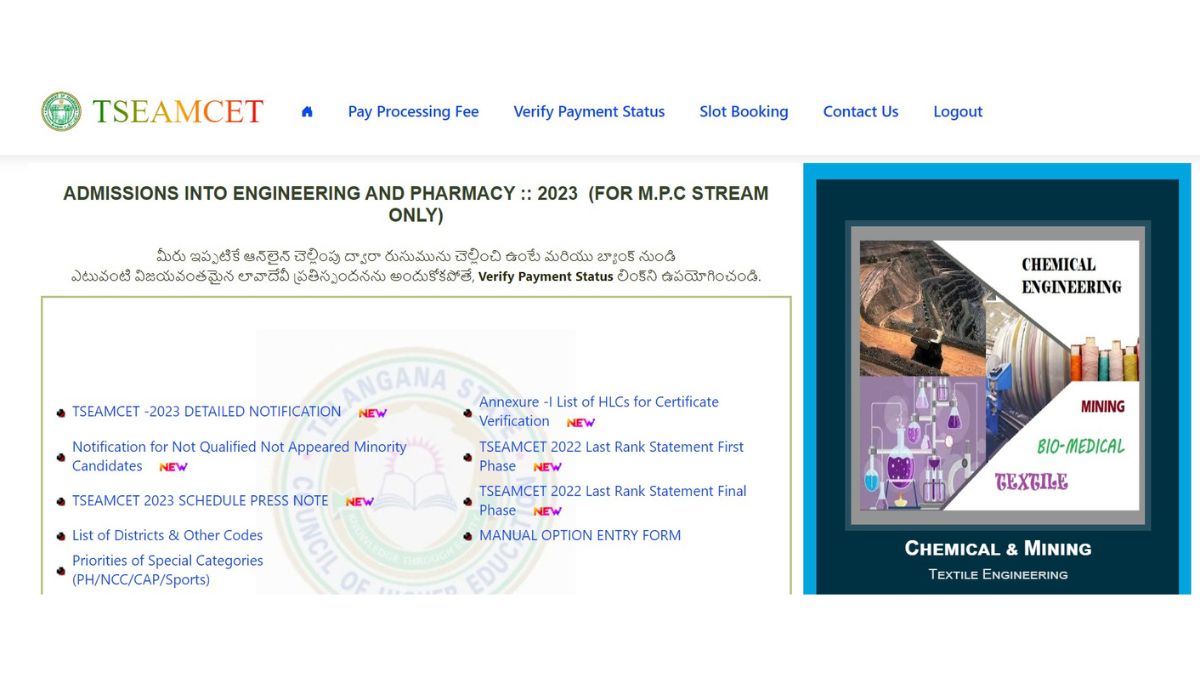Open the Manual Option Entry Form

click(x=580, y=535)
